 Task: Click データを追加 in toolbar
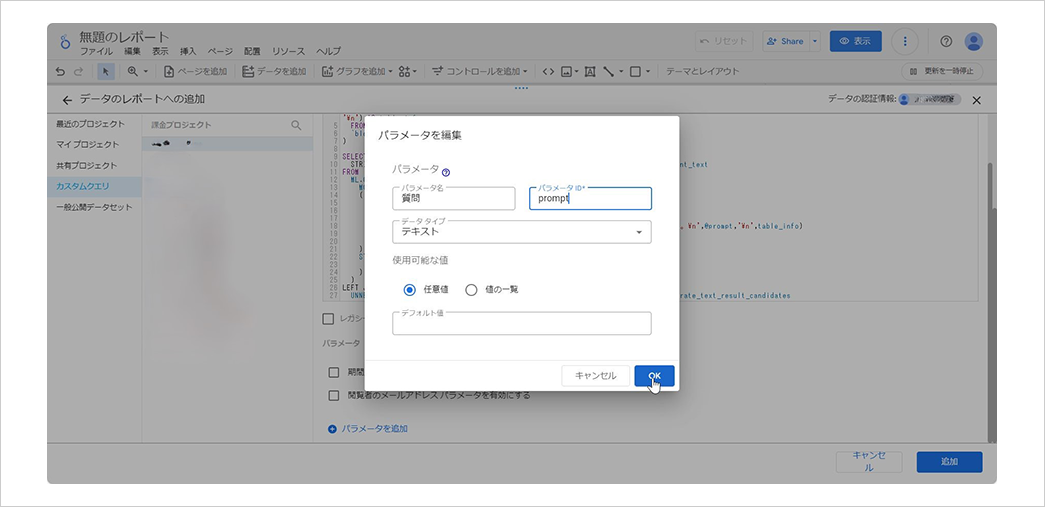click(274, 71)
